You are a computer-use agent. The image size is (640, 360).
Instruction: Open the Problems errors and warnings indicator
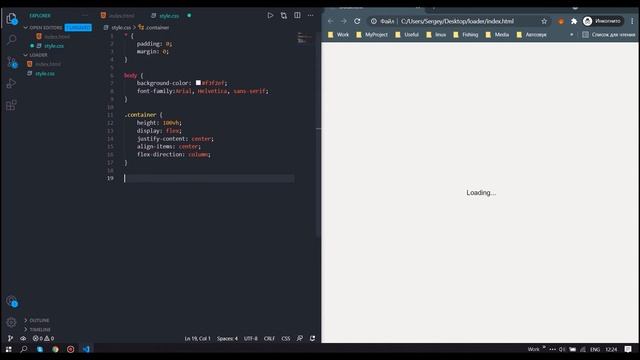[x=43, y=338]
